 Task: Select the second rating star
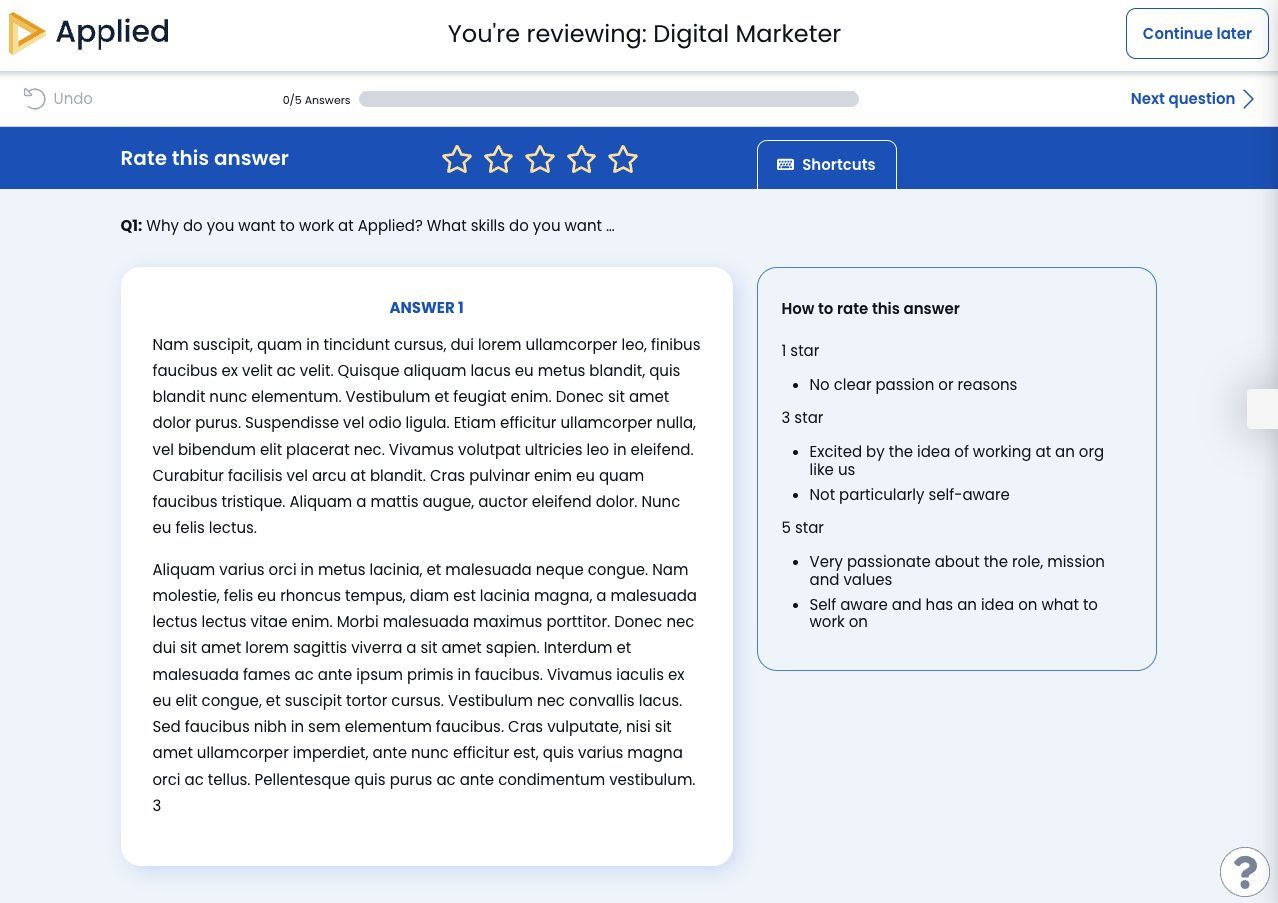pyautogui.click(x=498, y=159)
